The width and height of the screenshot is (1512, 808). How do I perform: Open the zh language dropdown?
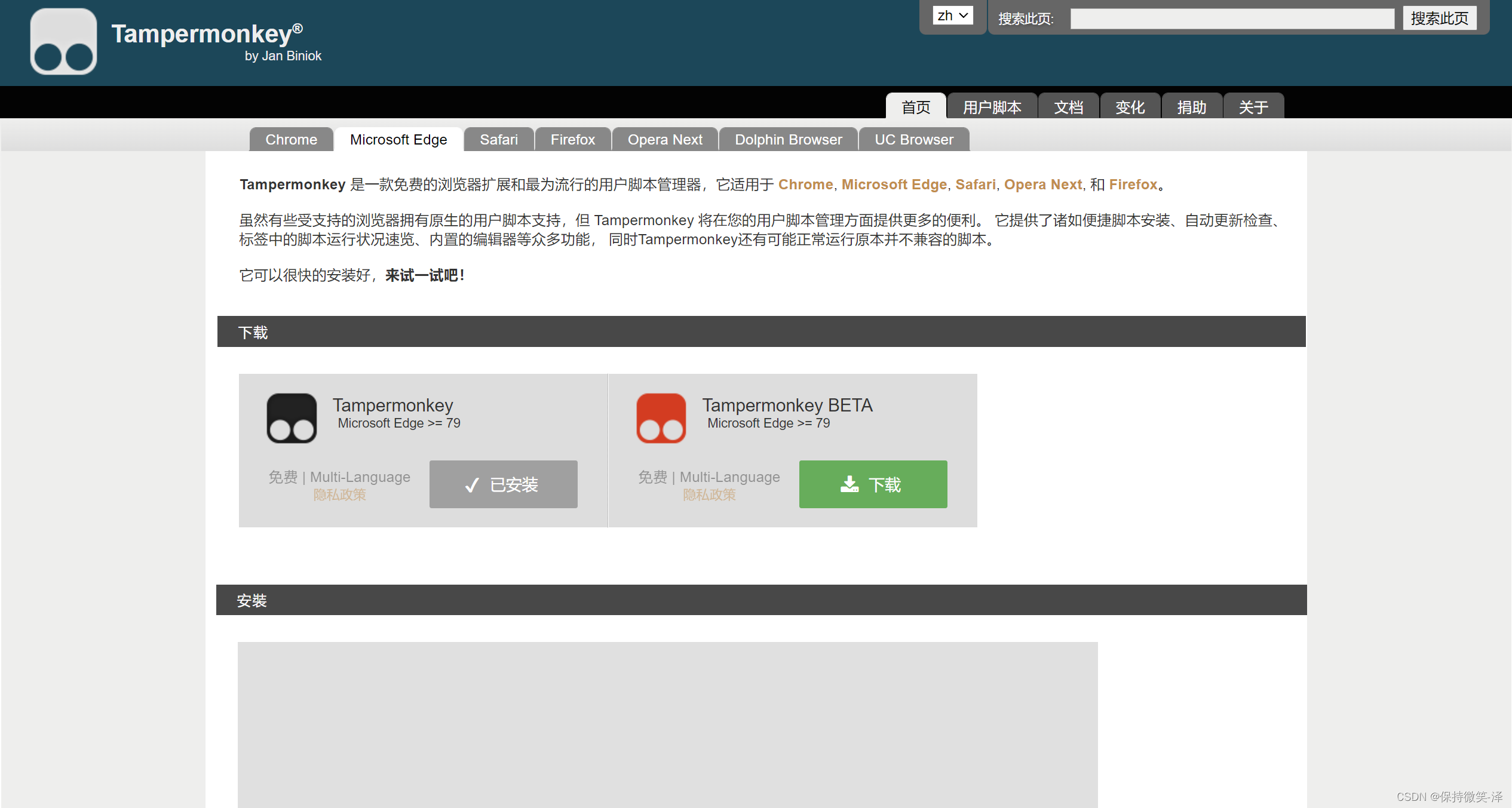tap(953, 16)
